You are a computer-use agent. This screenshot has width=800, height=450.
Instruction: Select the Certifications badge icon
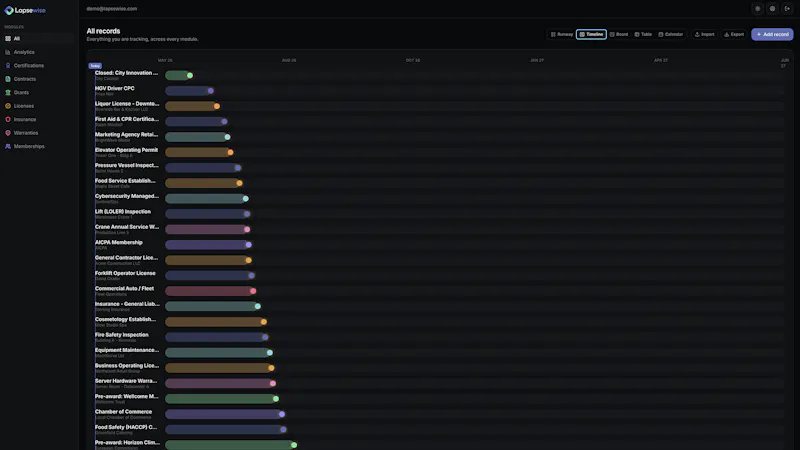[x=8, y=65]
